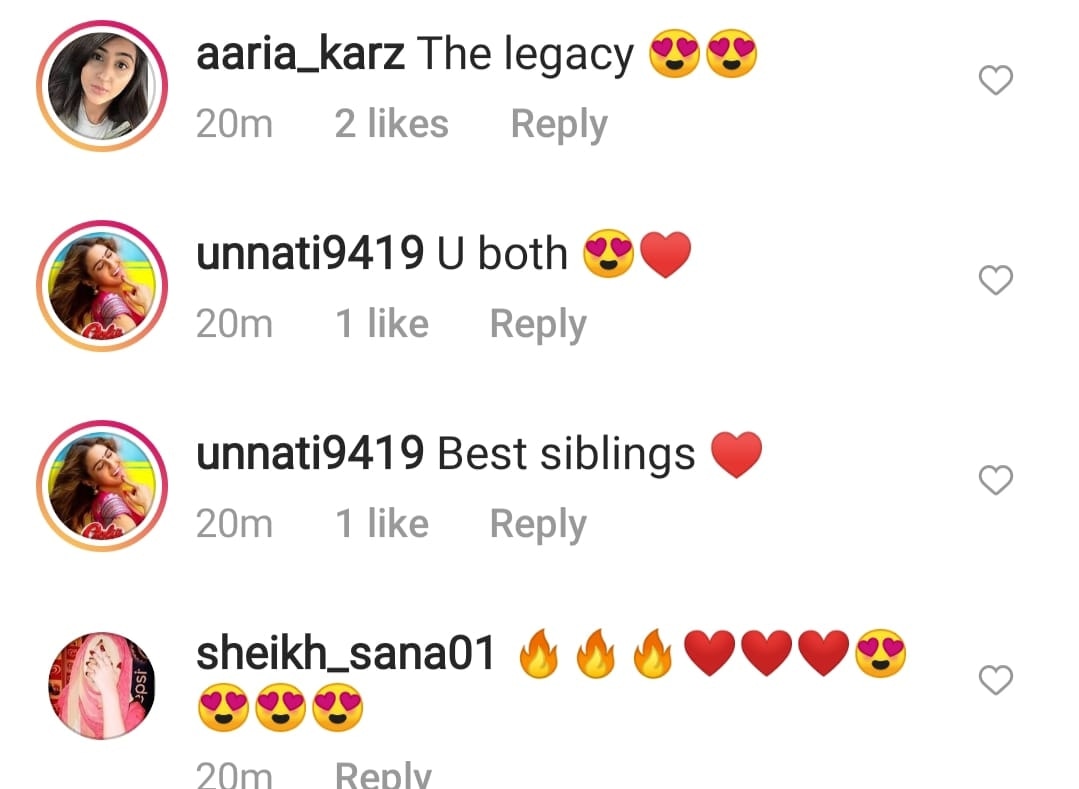
Task: Open the sheikh_sana01 username link
Action: click(345, 654)
